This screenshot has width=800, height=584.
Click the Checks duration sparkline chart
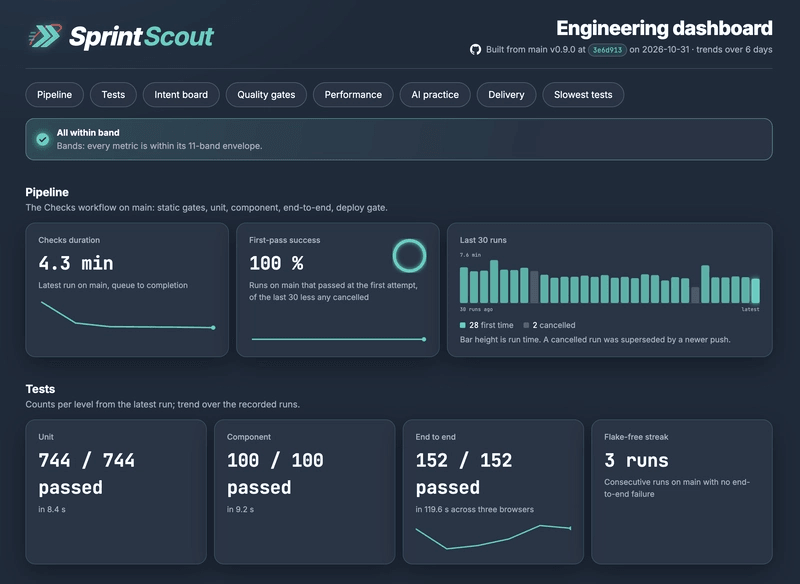click(x=128, y=315)
